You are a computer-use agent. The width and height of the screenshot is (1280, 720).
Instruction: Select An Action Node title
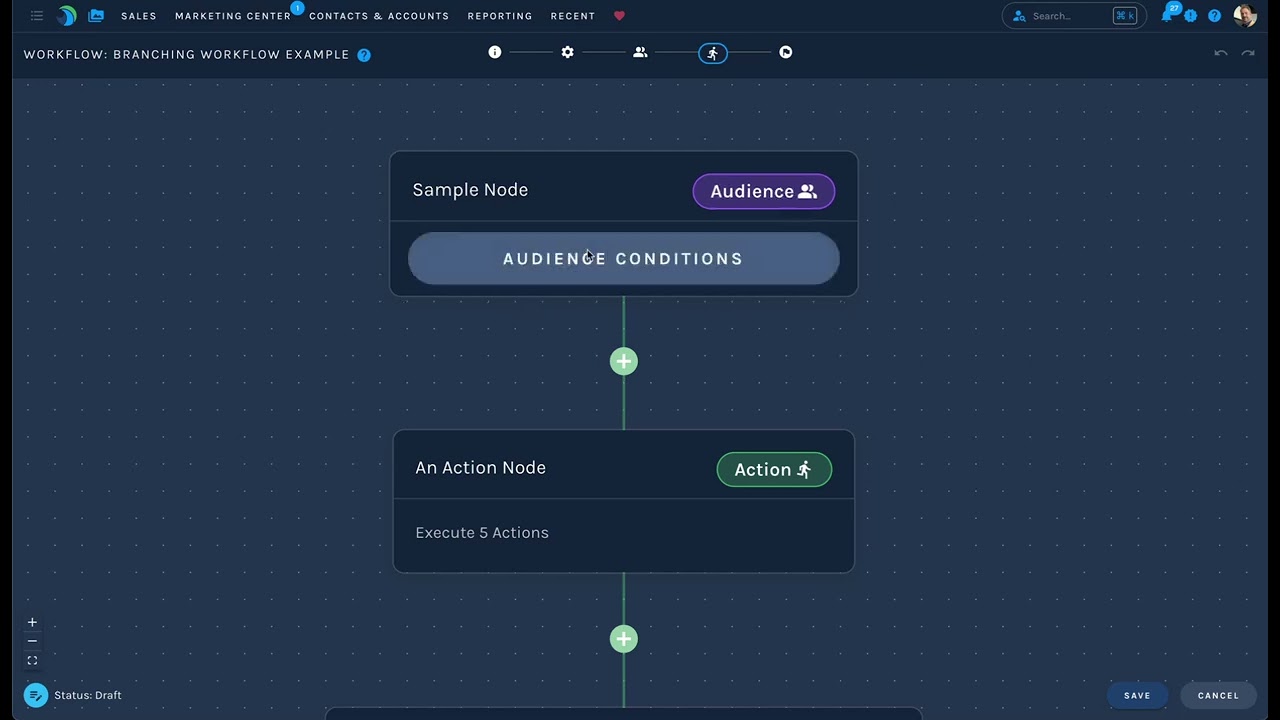tap(480, 468)
